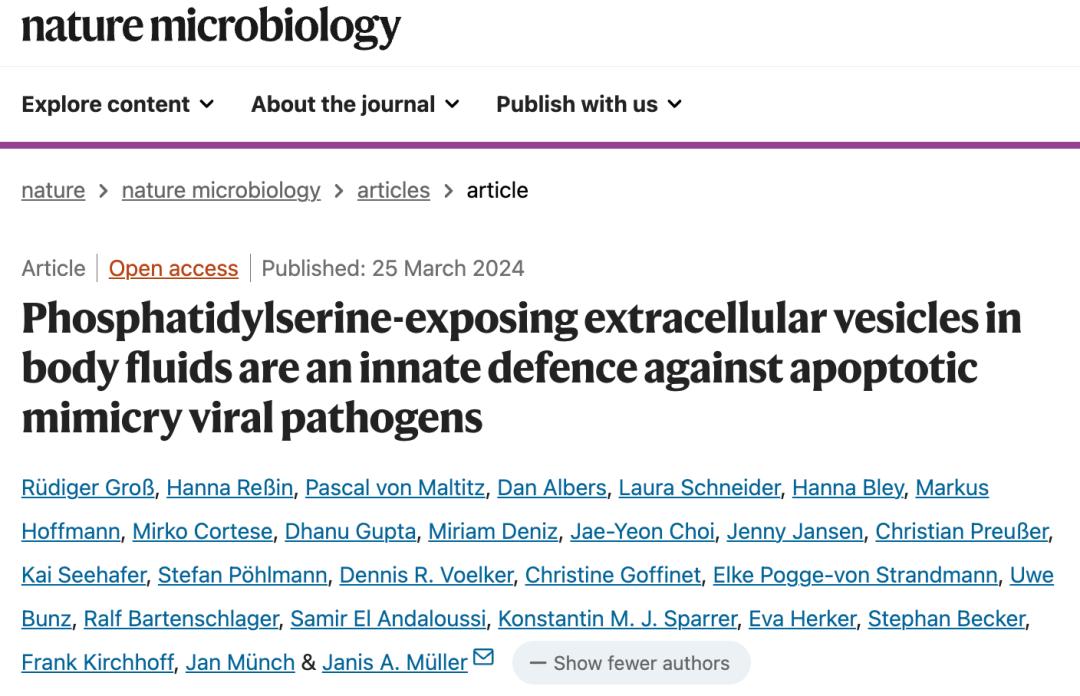This screenshot has height=696, width=1080.
Task: Click the Open access link
Action: [x=173, y=268]
